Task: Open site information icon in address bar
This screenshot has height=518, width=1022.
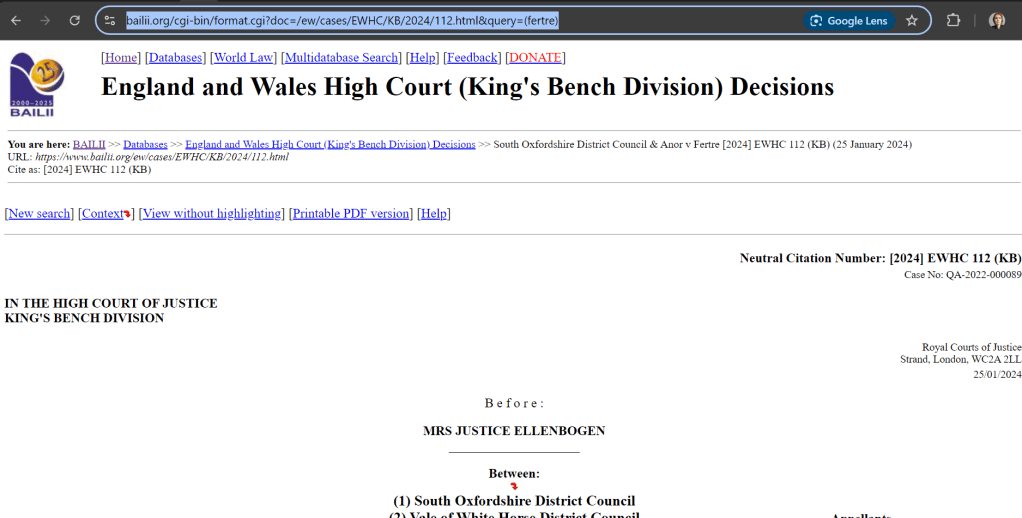Action: [x=111, y=20]
